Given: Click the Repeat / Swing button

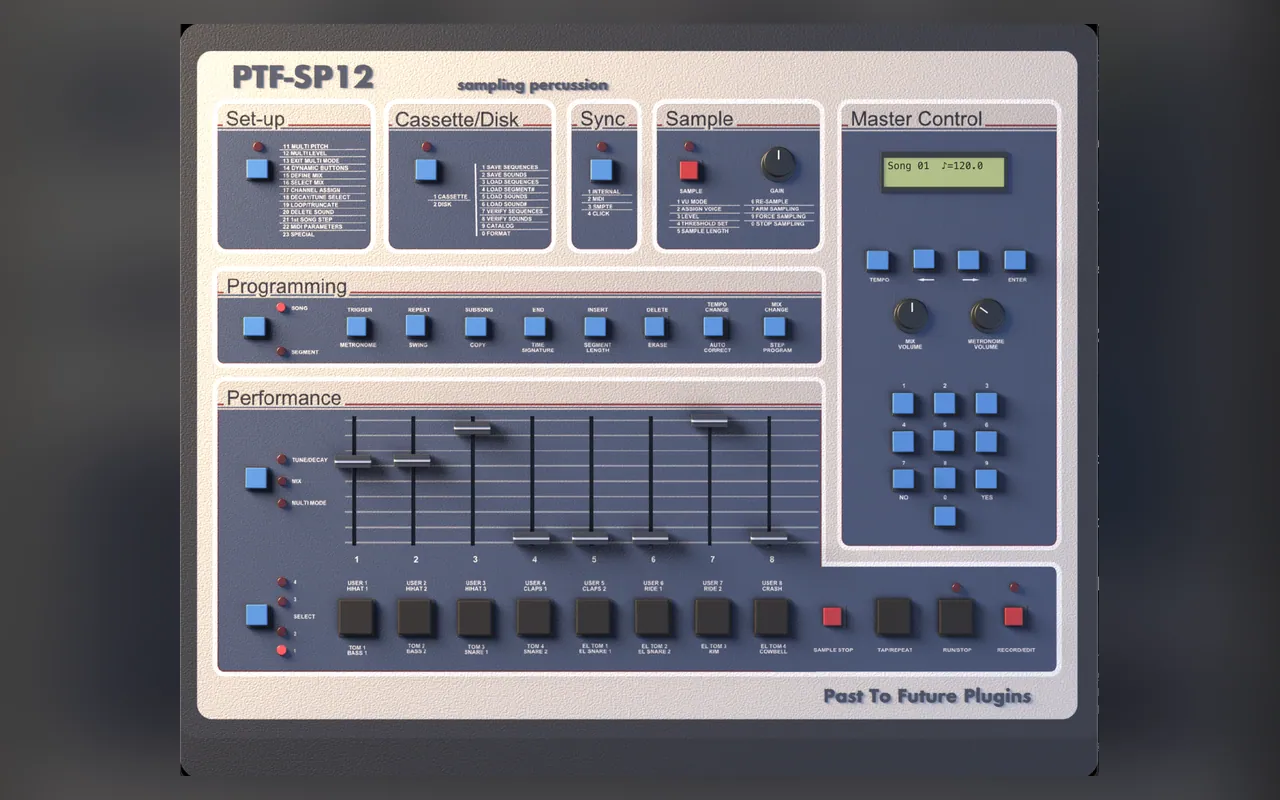Looking at the screenshot, I should 417,327.
